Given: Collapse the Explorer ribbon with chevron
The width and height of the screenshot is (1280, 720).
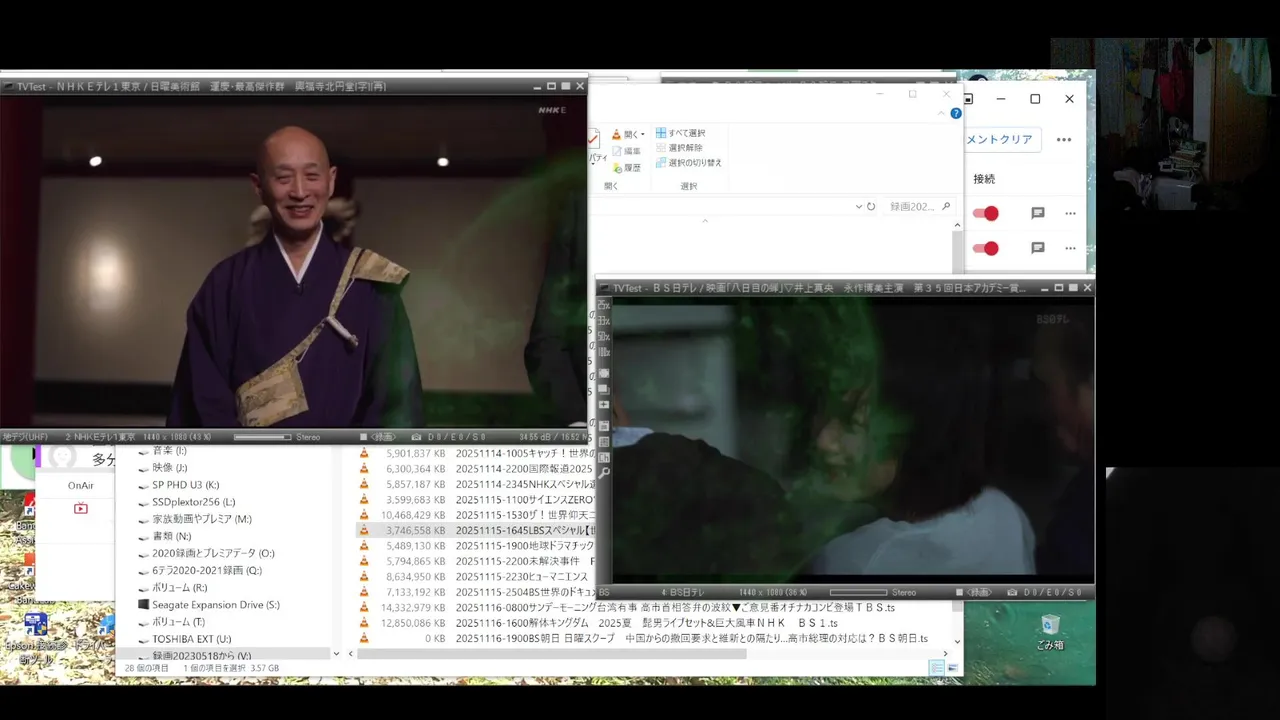Looking at the screenshot, I should [941, 114].
